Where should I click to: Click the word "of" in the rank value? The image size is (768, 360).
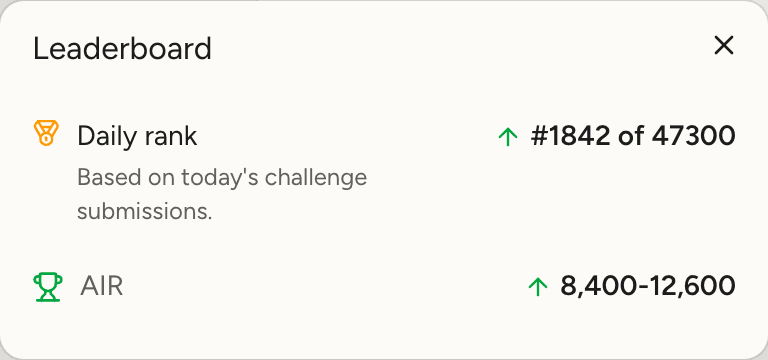click(631, 136)
